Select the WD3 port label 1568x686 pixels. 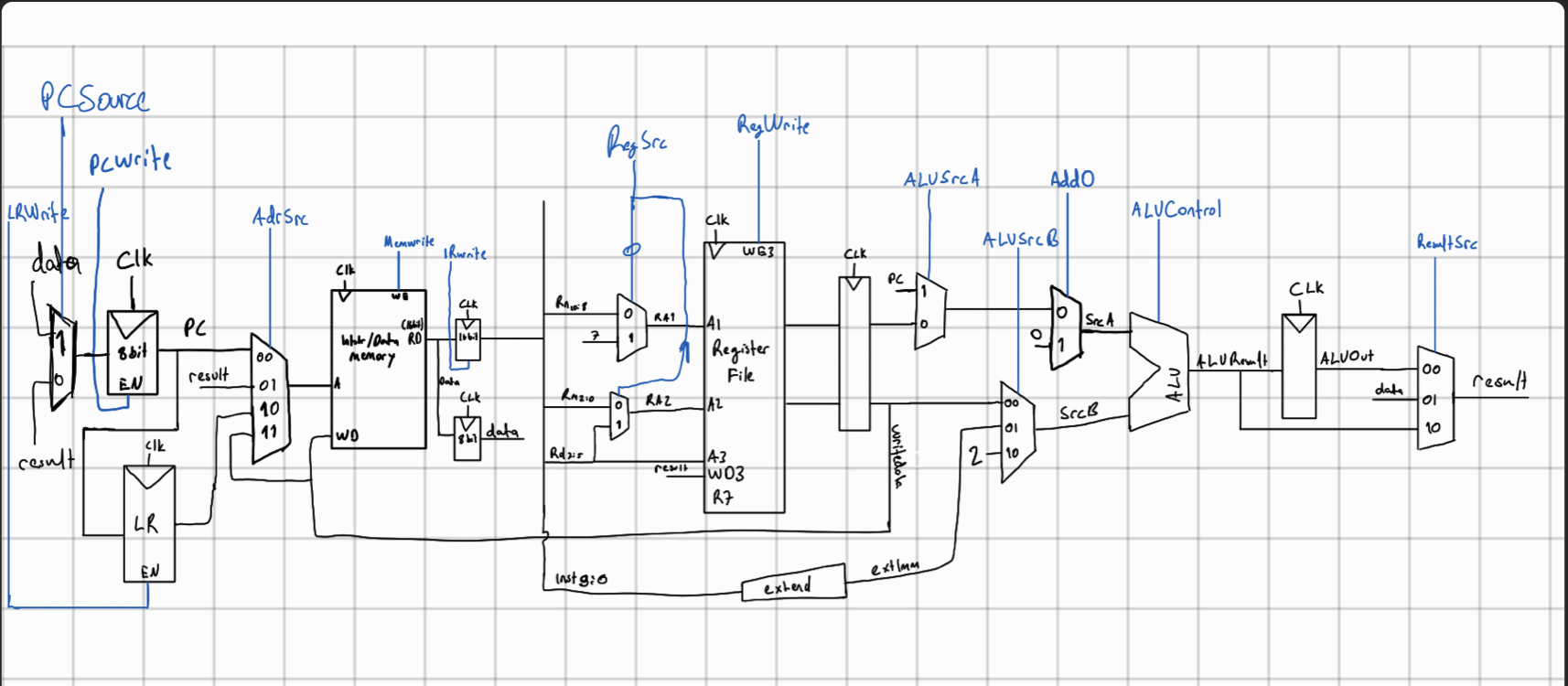pos(725,474)
